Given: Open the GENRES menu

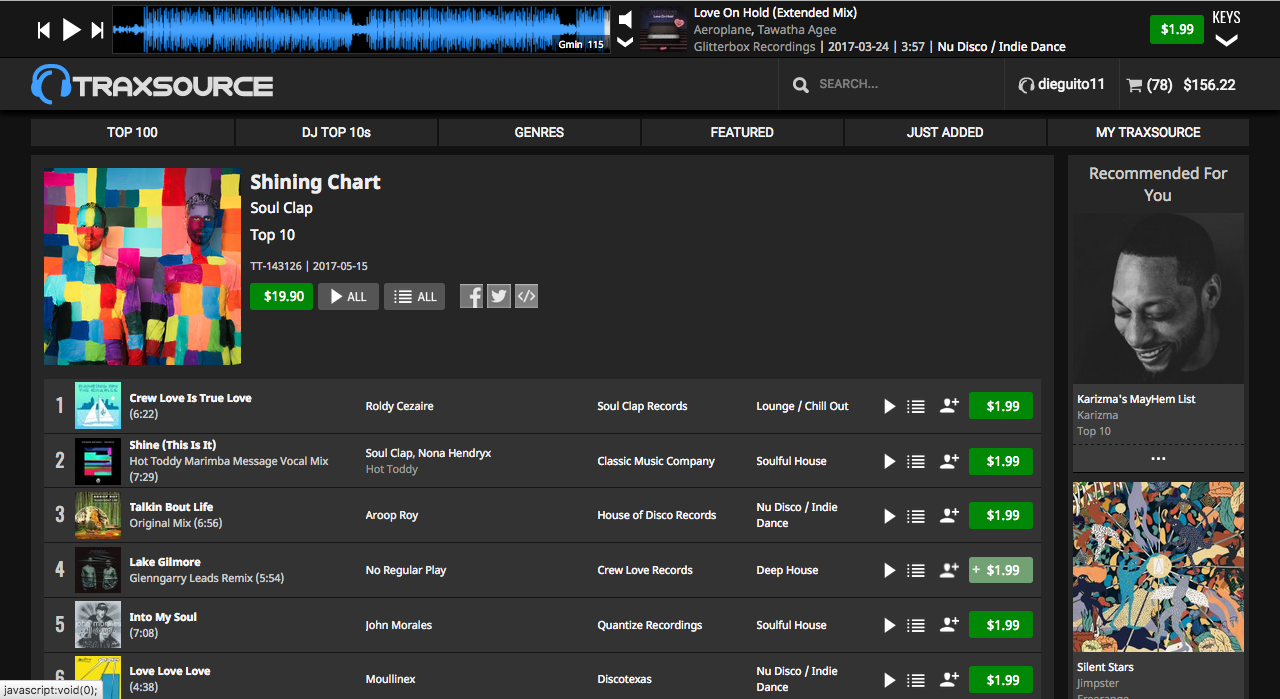Looking at the screenshot, I should point(539,132).
